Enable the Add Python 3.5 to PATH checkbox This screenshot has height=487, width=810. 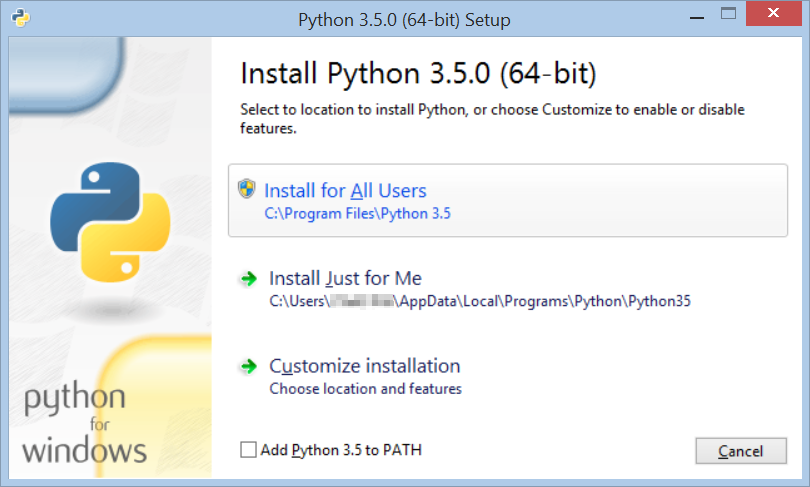click(248, 450)
